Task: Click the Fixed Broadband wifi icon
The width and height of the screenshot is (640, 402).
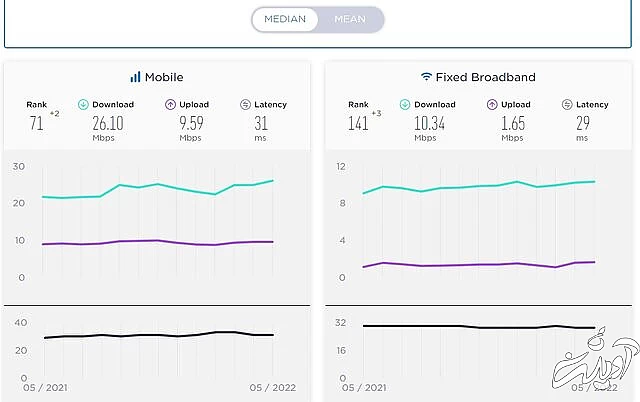Action: pyautogui.click(x=426, y=77)
